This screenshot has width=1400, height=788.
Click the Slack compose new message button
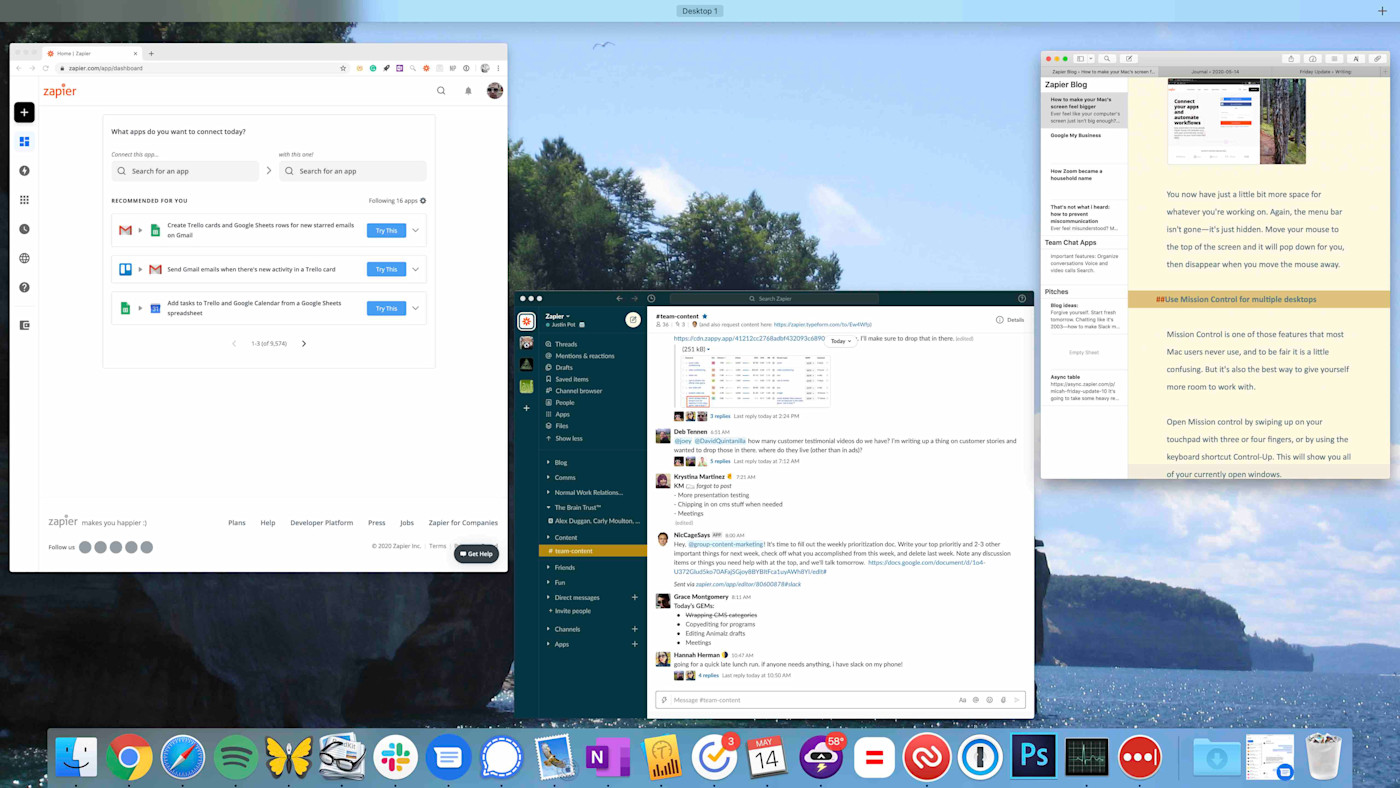(x=633, y=320)
